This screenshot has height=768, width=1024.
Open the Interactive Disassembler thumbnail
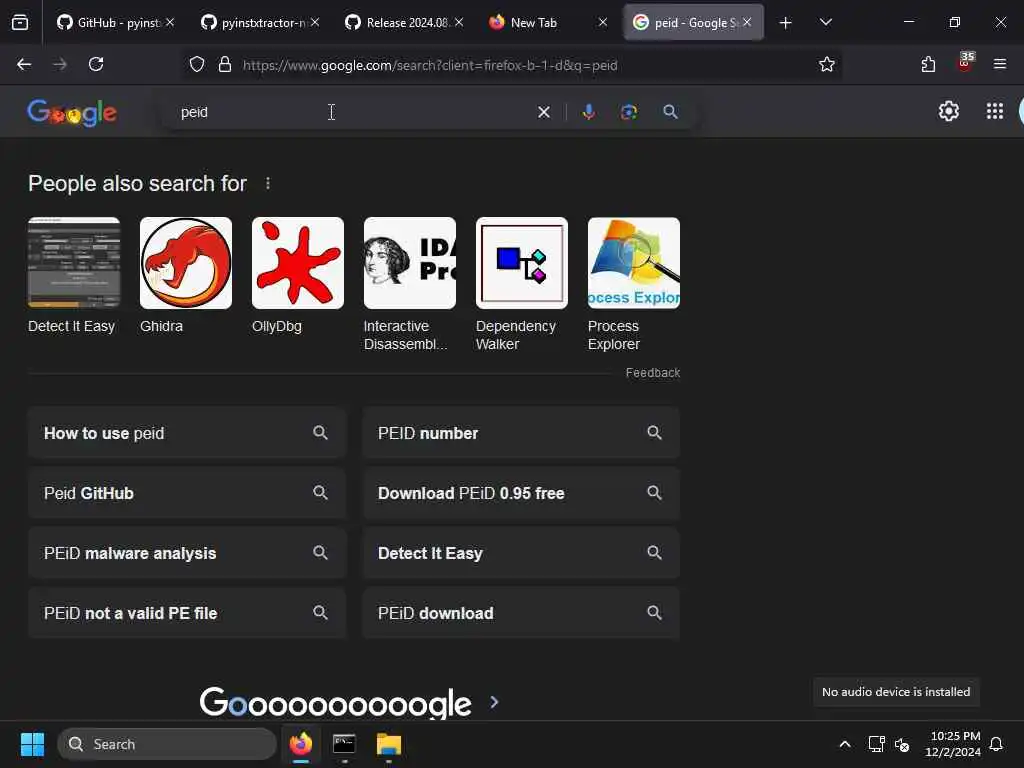point(409,263)
